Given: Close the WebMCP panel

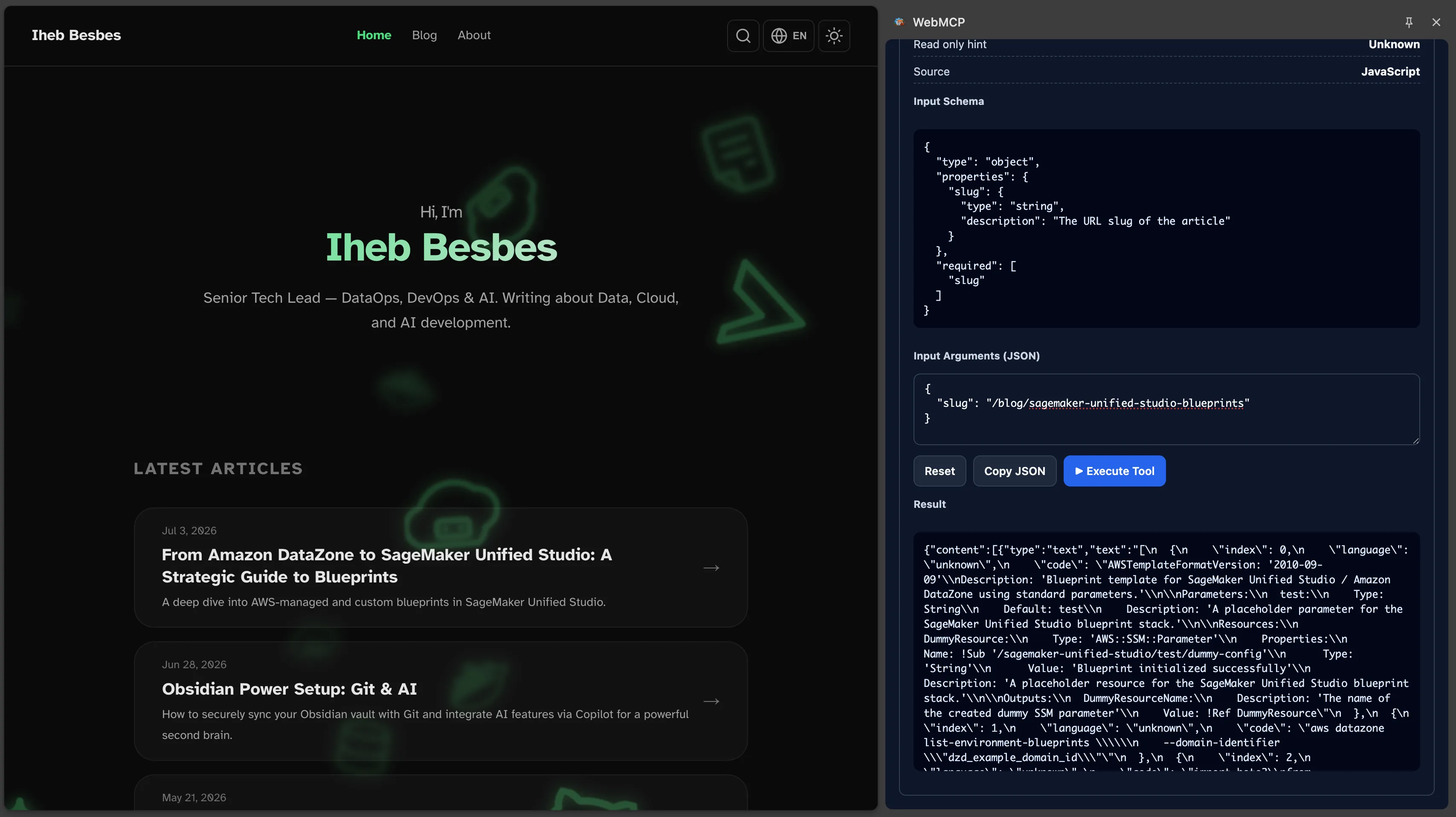Looking at the screenshot, I should [x=1436, y=22].
